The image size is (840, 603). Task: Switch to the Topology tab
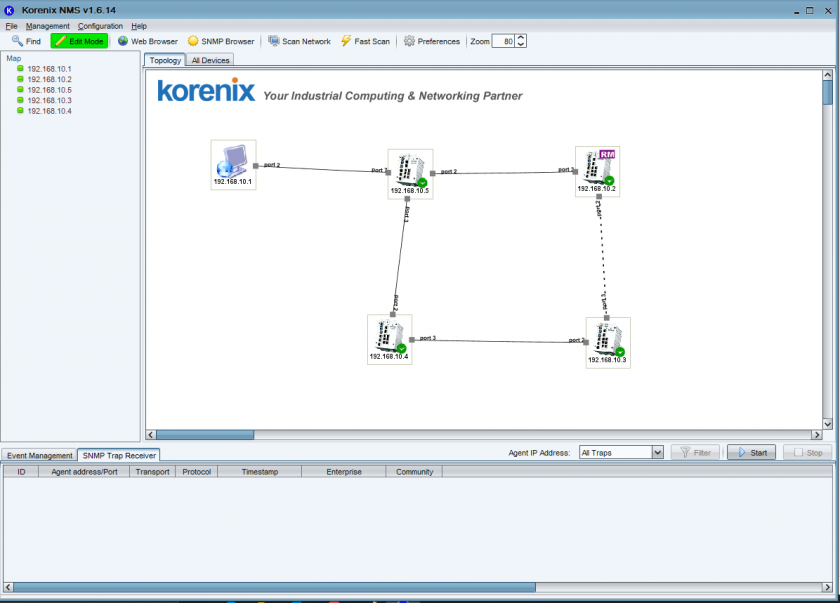click(165, 60)
